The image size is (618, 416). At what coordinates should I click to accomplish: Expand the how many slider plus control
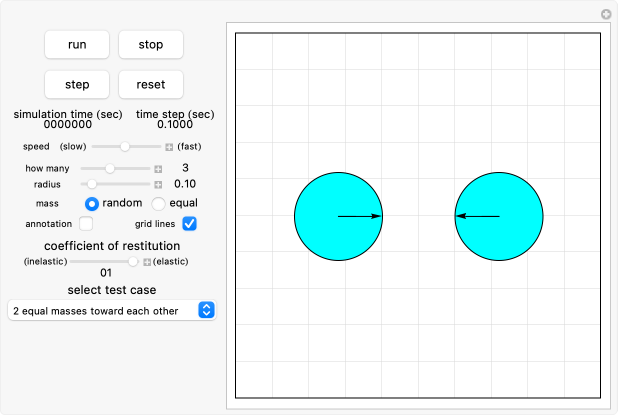click(158, 169)
